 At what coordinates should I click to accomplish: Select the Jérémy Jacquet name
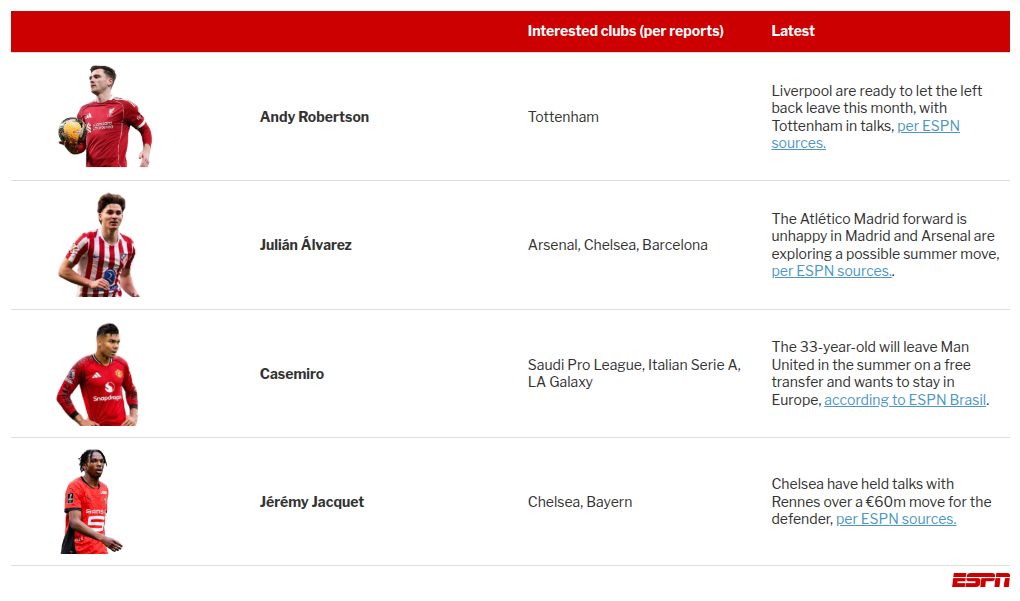pyautogui.click(x=311, y=502)
